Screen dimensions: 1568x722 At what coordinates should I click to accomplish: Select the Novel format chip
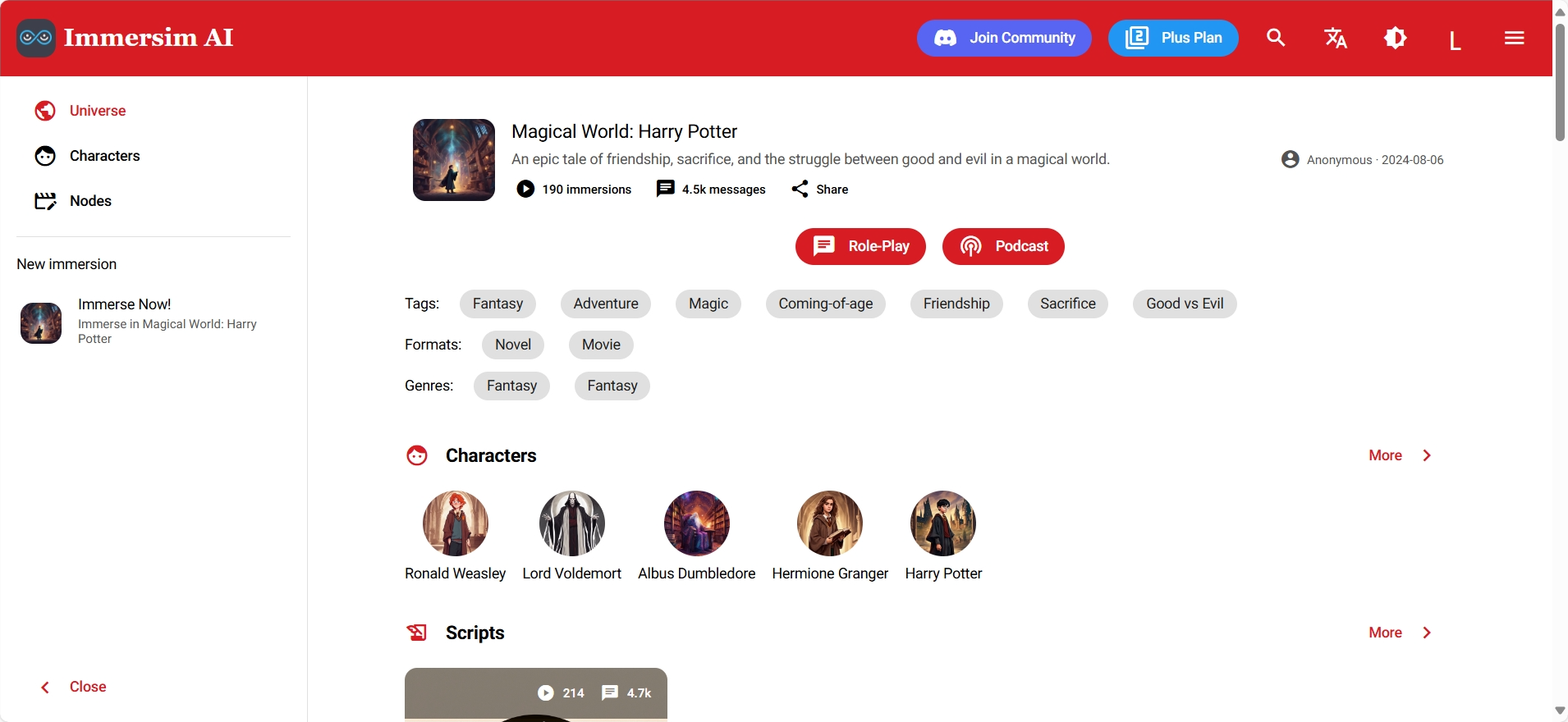coord(513,345)
